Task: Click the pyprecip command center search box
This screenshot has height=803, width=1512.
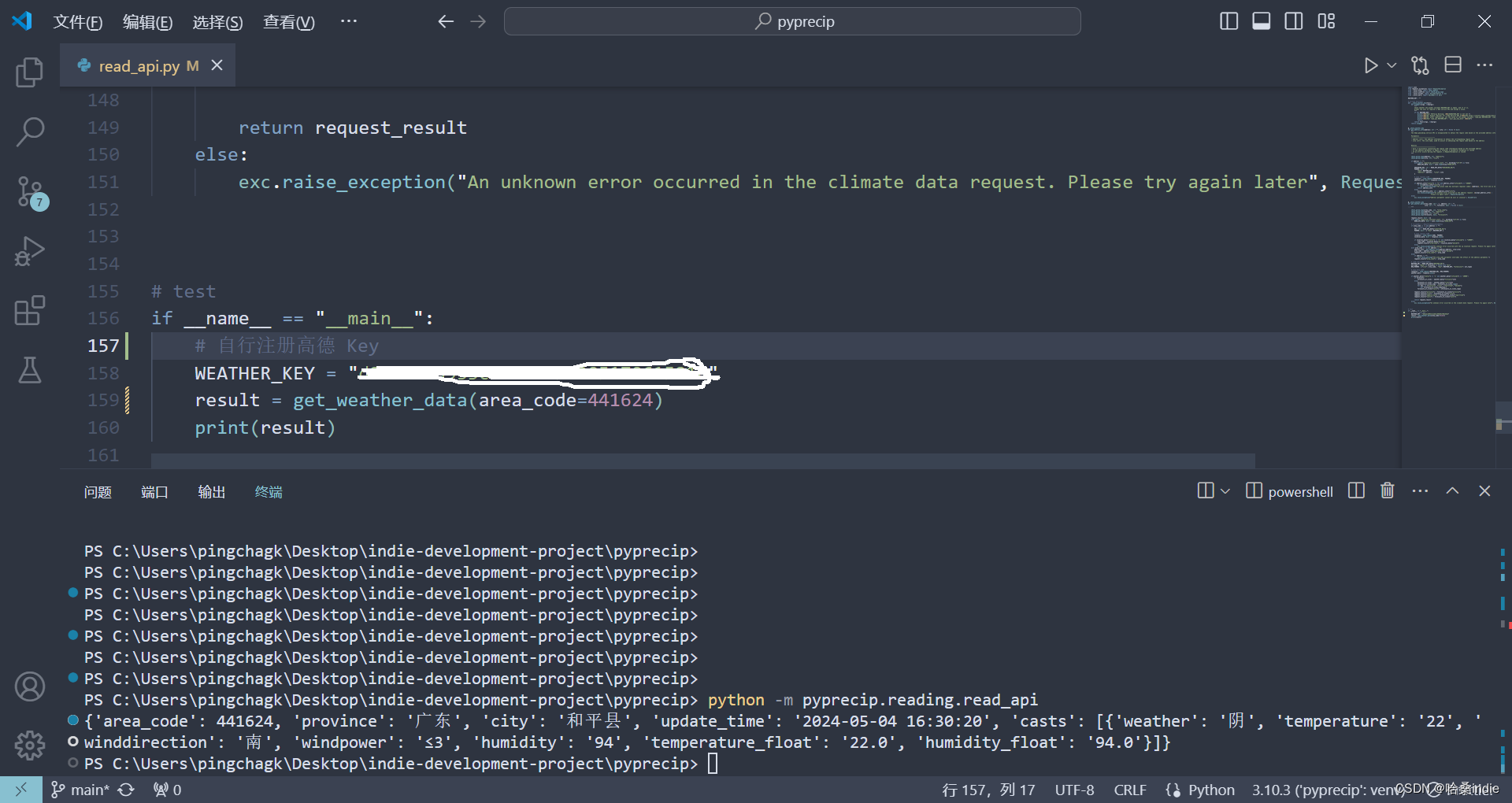Action: coord(792,21)
